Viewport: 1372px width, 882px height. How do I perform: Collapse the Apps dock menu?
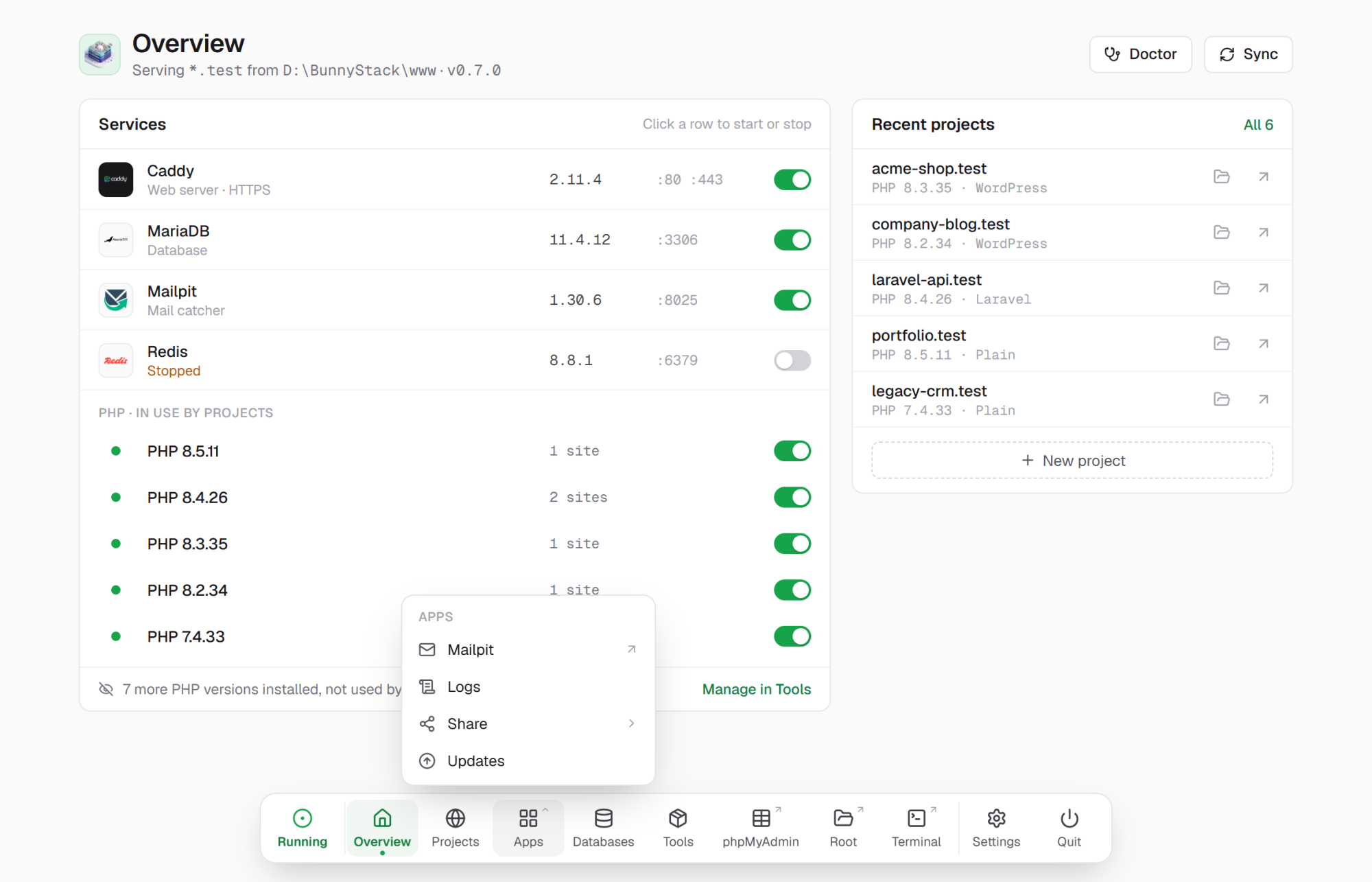pos(528,828)
